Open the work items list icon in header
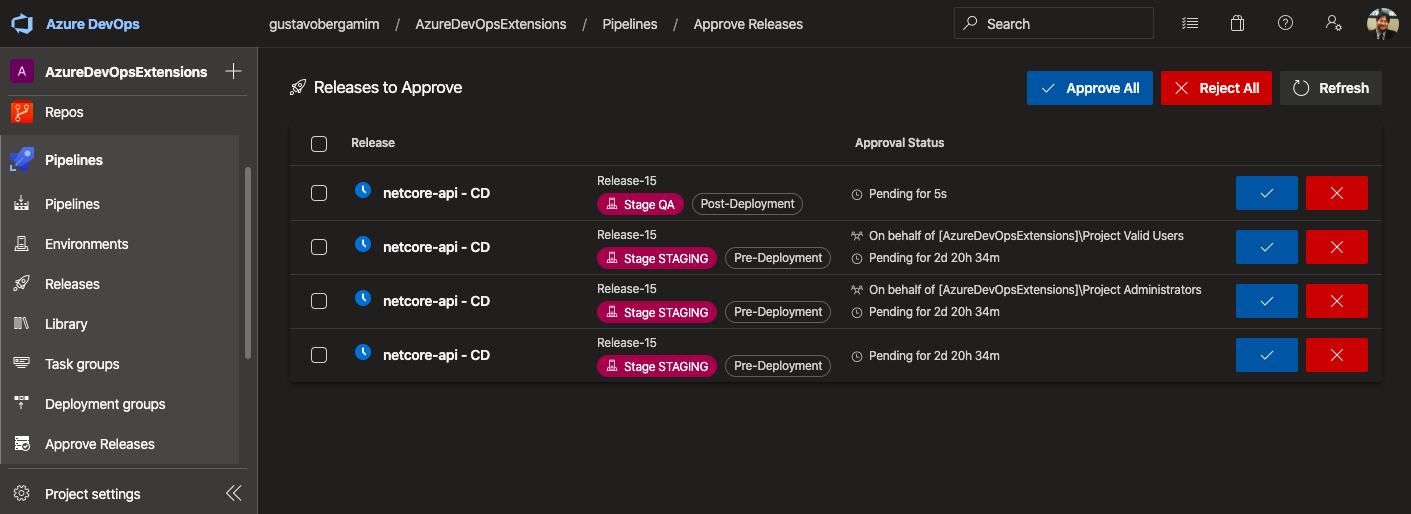 pos(1189,24)
